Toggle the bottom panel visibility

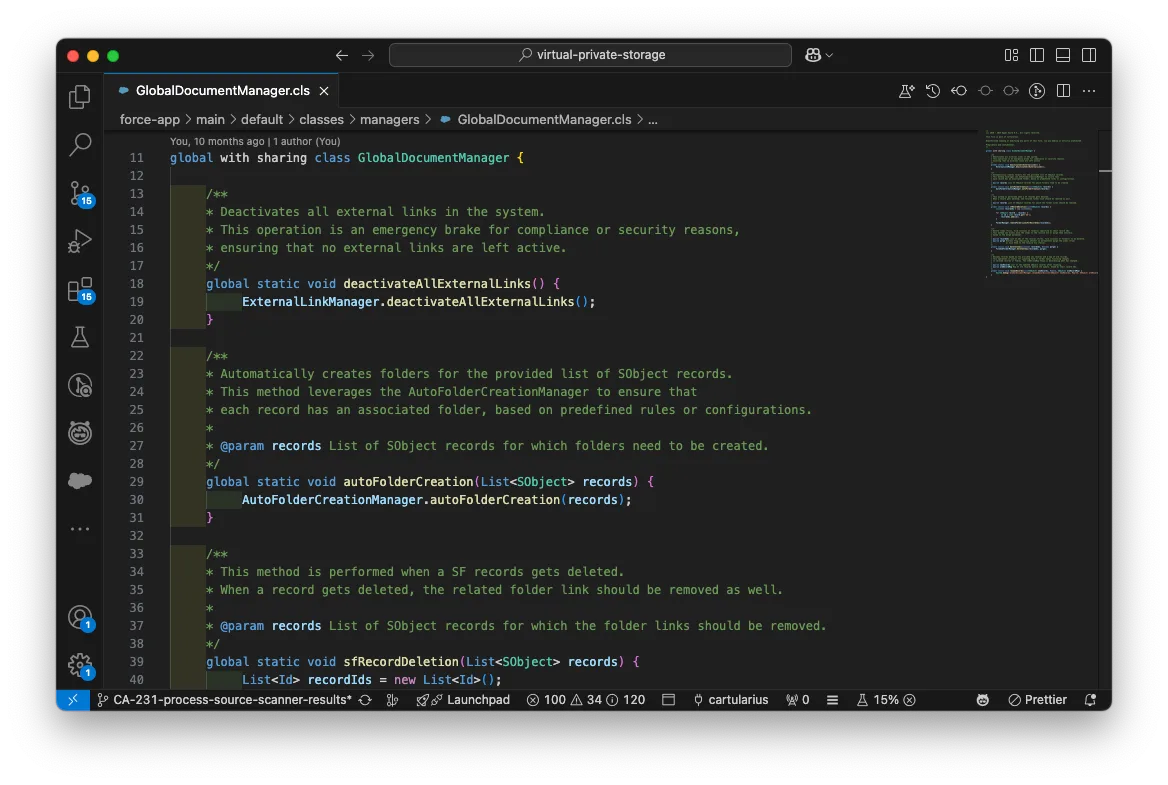click(x=1063, y=55)
